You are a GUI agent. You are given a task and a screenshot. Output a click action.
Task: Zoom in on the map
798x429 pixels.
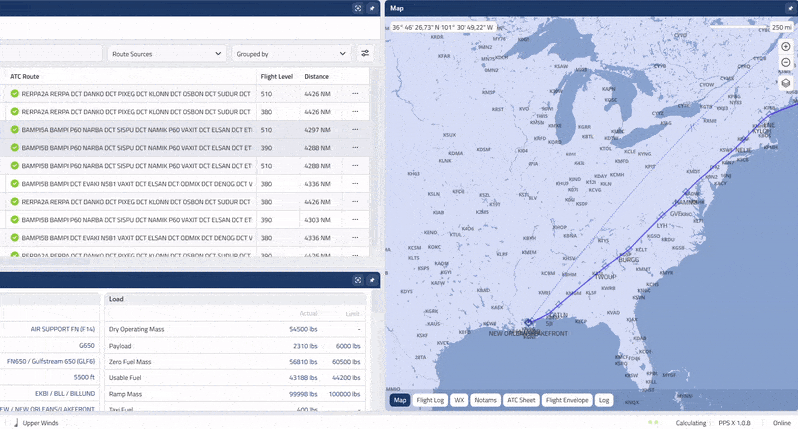click(786, 46)
